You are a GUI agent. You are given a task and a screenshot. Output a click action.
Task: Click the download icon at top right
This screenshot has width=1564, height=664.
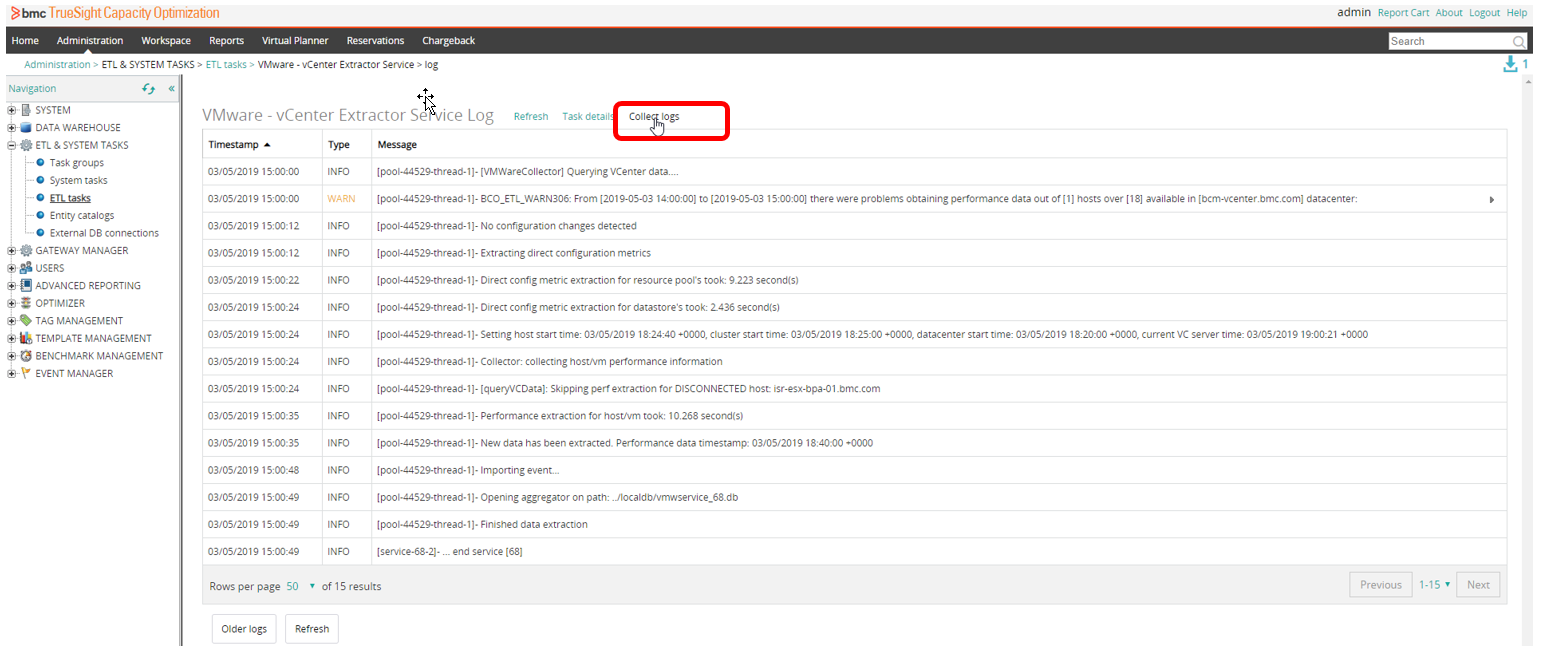click(x=1510, y=64)
